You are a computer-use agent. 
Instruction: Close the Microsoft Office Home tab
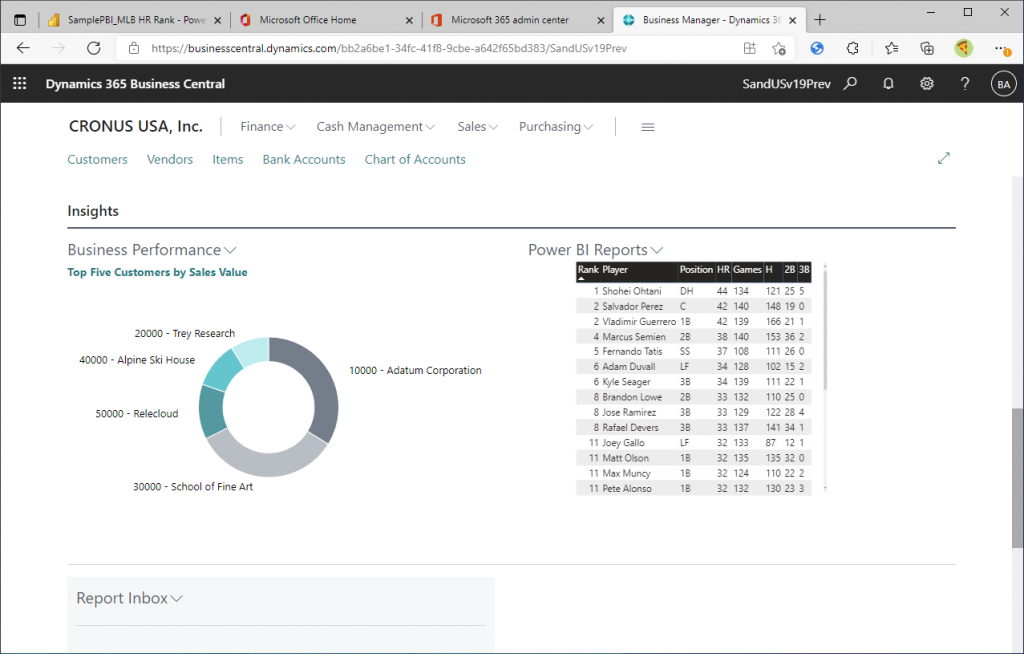tap(409, 20)
